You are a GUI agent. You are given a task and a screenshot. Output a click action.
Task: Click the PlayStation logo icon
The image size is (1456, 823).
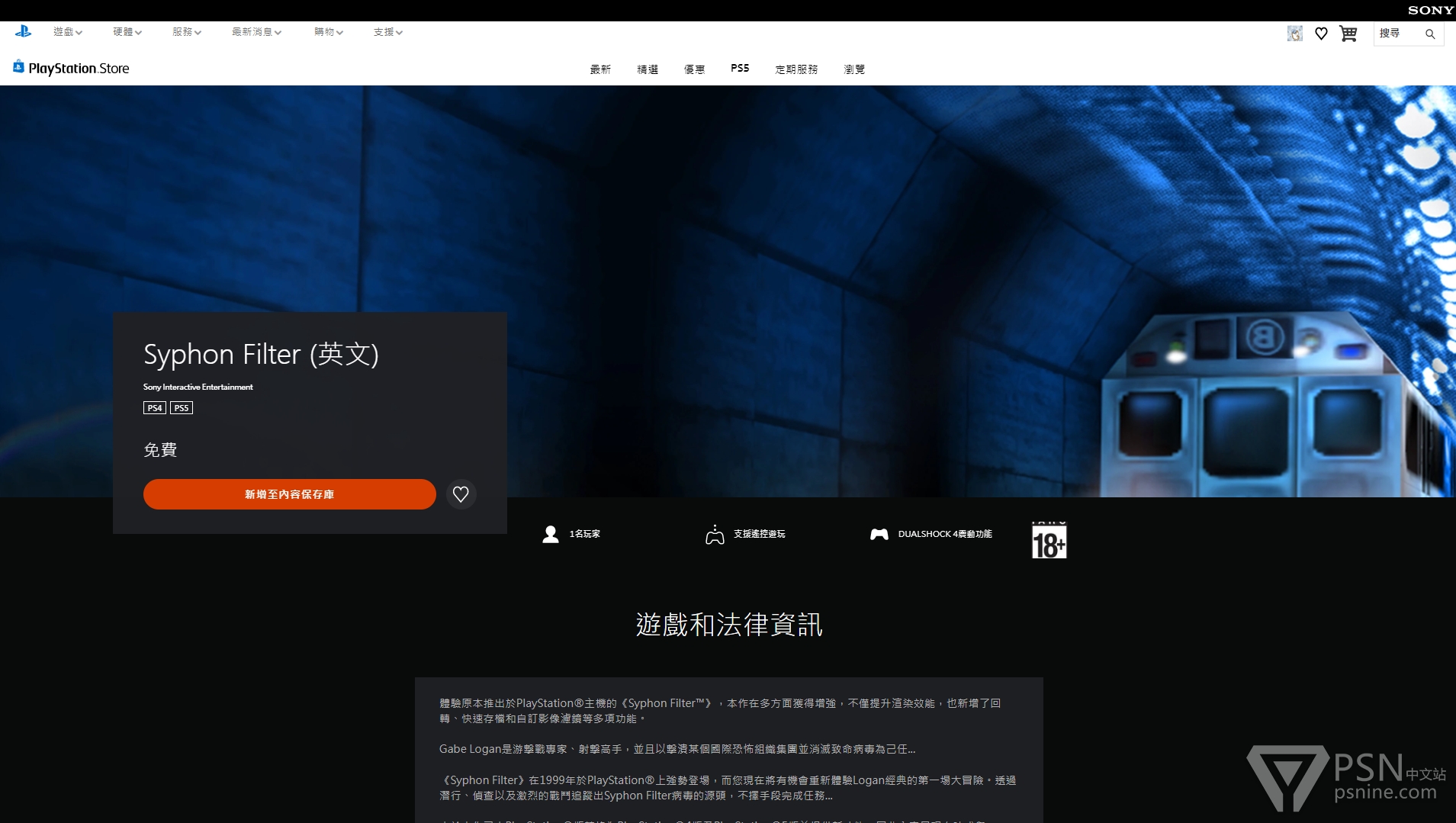(x=23, y=32)
